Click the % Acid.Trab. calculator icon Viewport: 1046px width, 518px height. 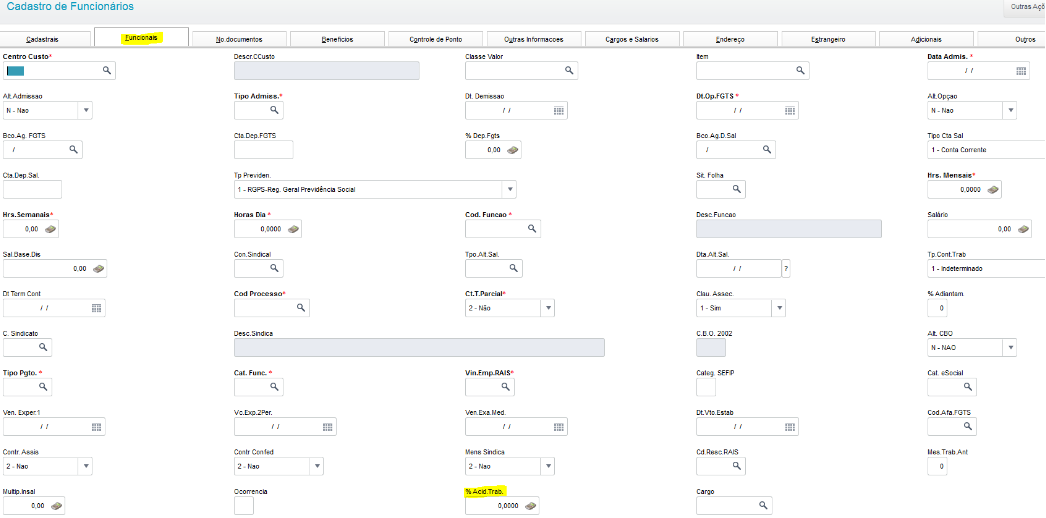(x=530, y=507)
